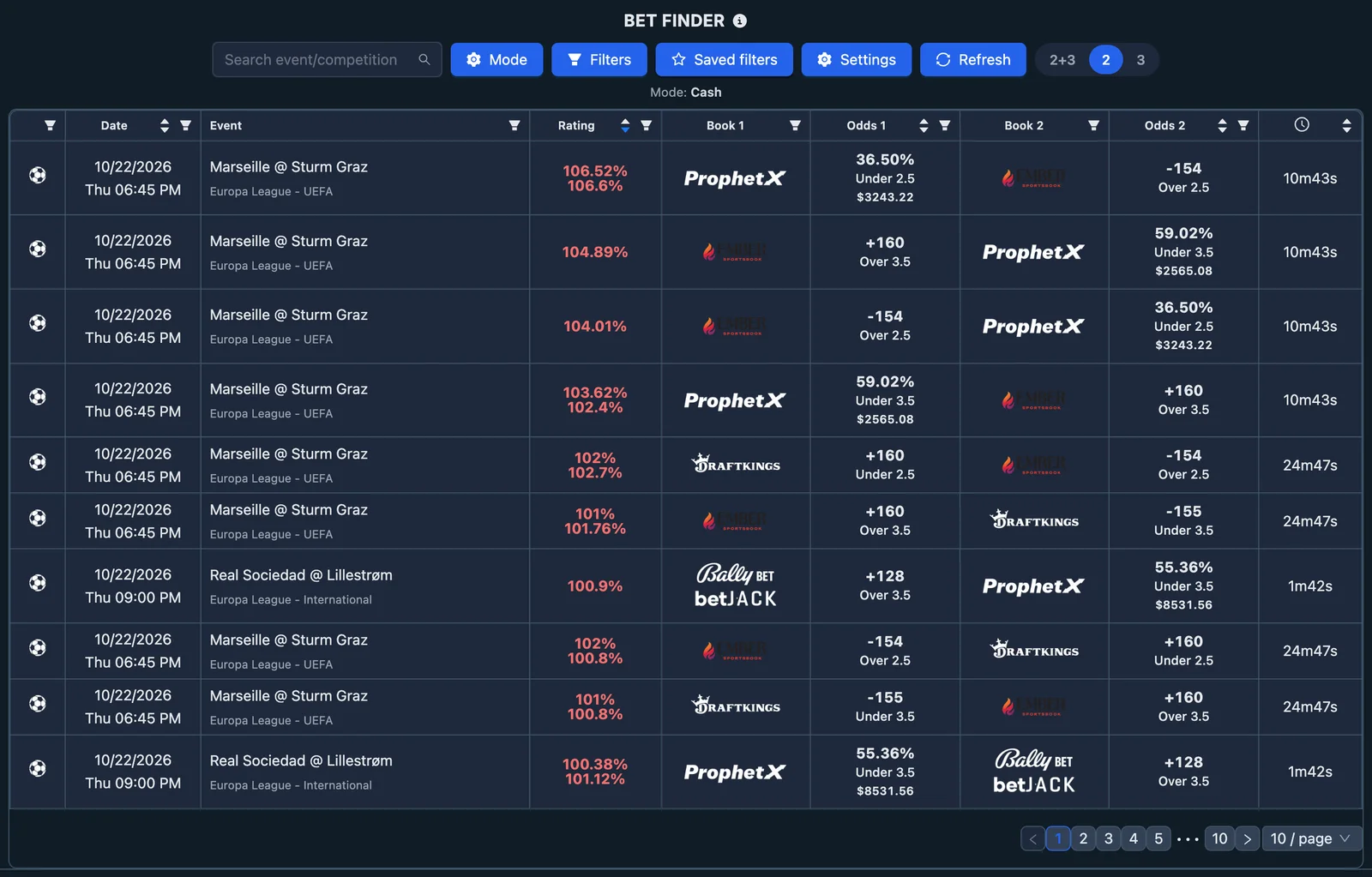
Task: Open the Odds 1 column filter funnel
Action: click(945, 125)
